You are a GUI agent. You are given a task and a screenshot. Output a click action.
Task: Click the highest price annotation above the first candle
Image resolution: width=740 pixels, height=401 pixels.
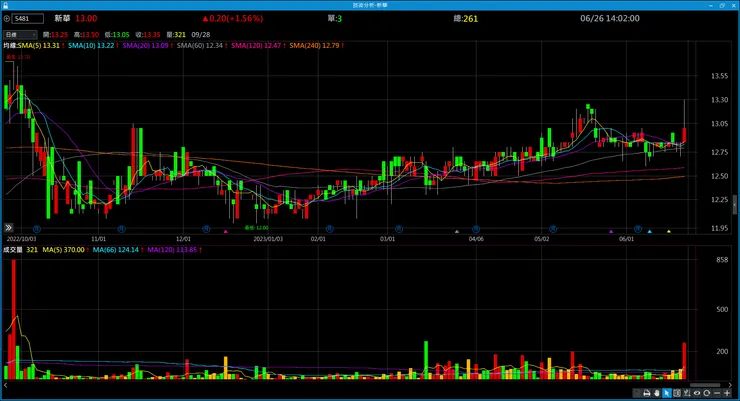tap(18, 57)
